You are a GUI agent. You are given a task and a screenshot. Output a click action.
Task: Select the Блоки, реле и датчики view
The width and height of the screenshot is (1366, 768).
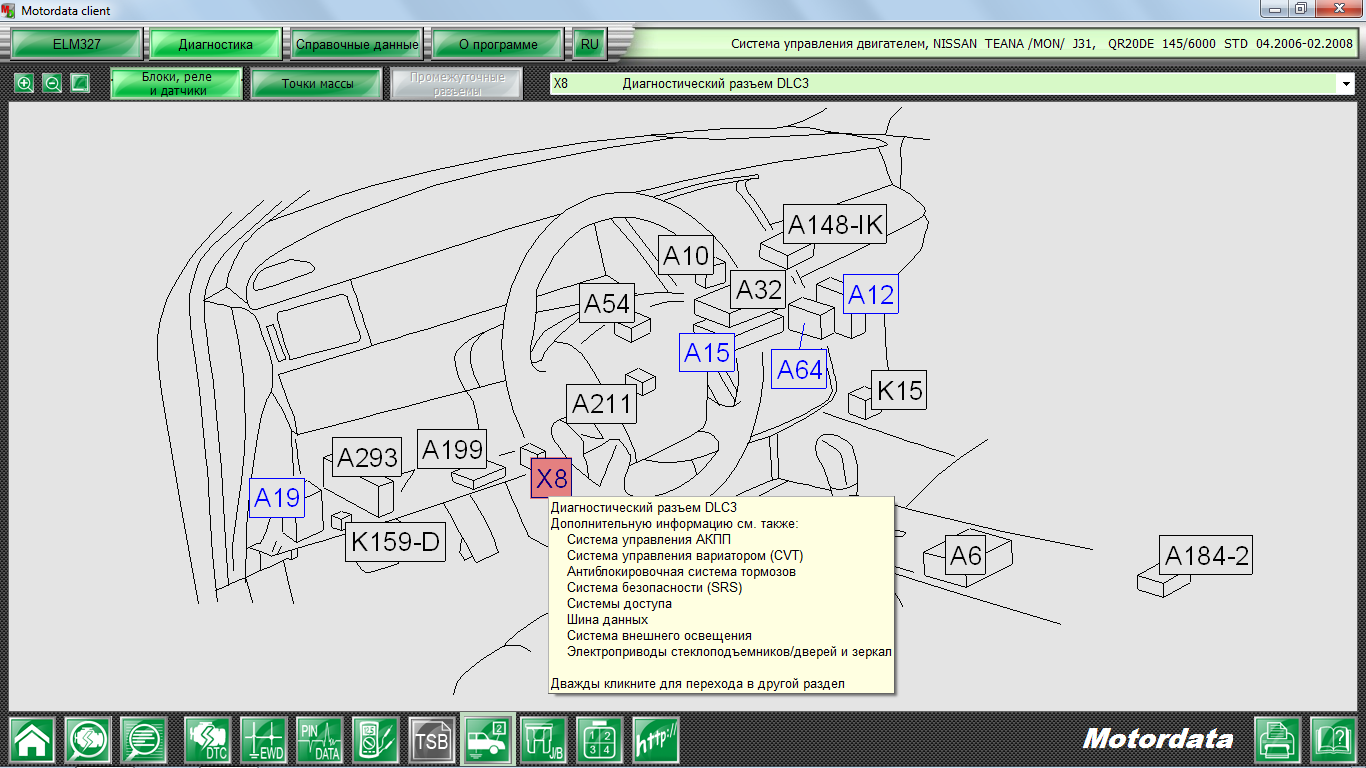(x=177, y=84)
